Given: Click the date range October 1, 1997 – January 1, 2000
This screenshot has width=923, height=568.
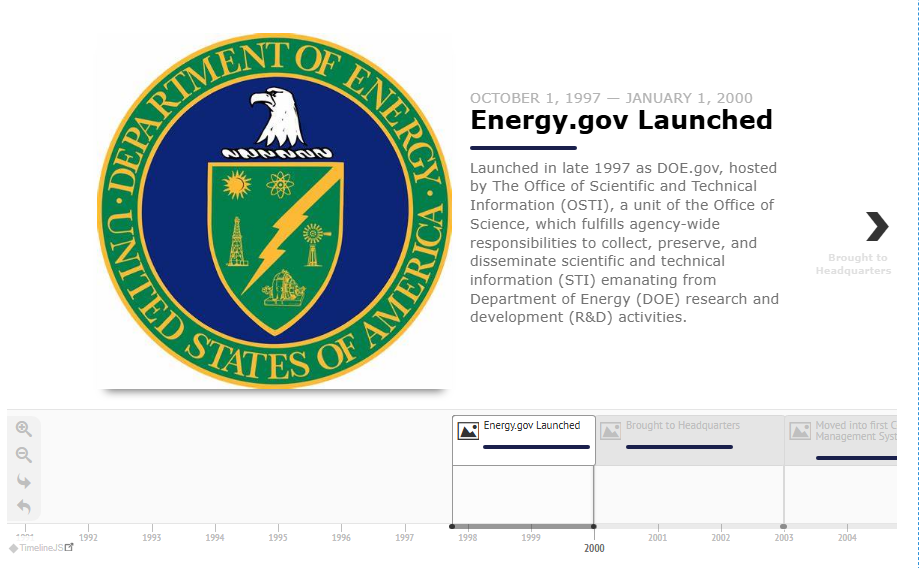Looking at the screenshot, I should [x=611, y=98].
